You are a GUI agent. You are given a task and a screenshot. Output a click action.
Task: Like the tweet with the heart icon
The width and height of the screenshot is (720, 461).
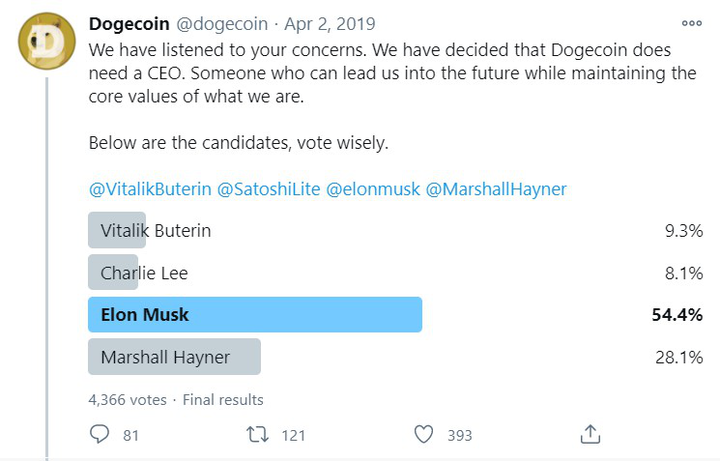[423, 434]
